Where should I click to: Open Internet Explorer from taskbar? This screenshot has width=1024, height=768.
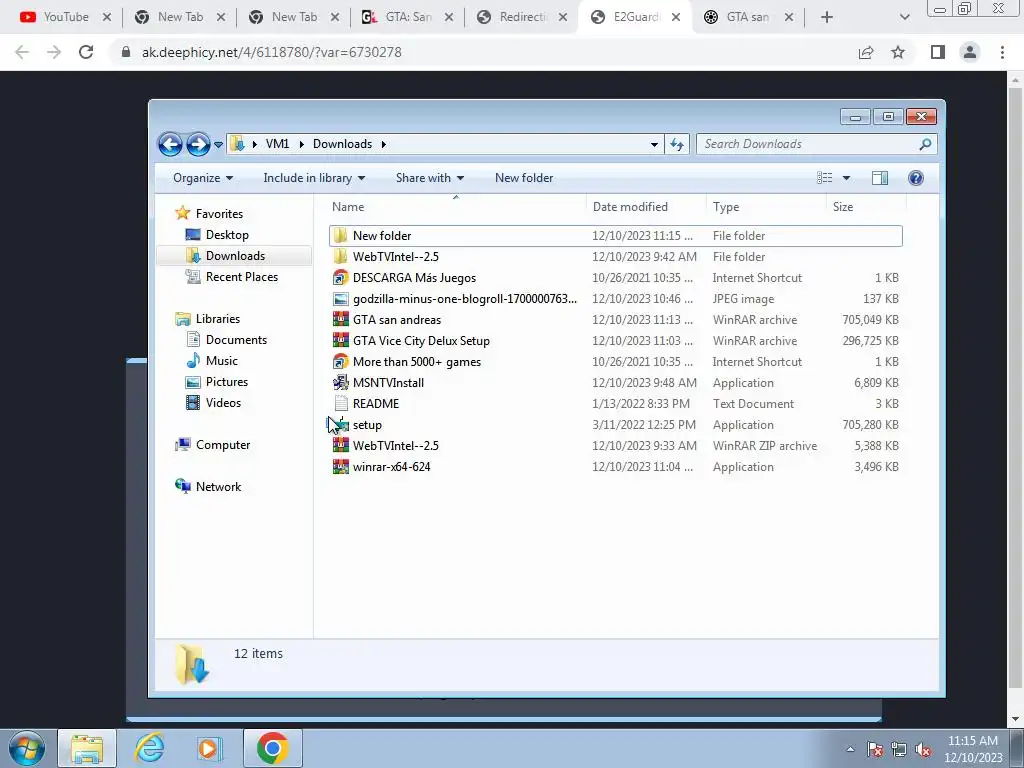[x=150, y=748]
